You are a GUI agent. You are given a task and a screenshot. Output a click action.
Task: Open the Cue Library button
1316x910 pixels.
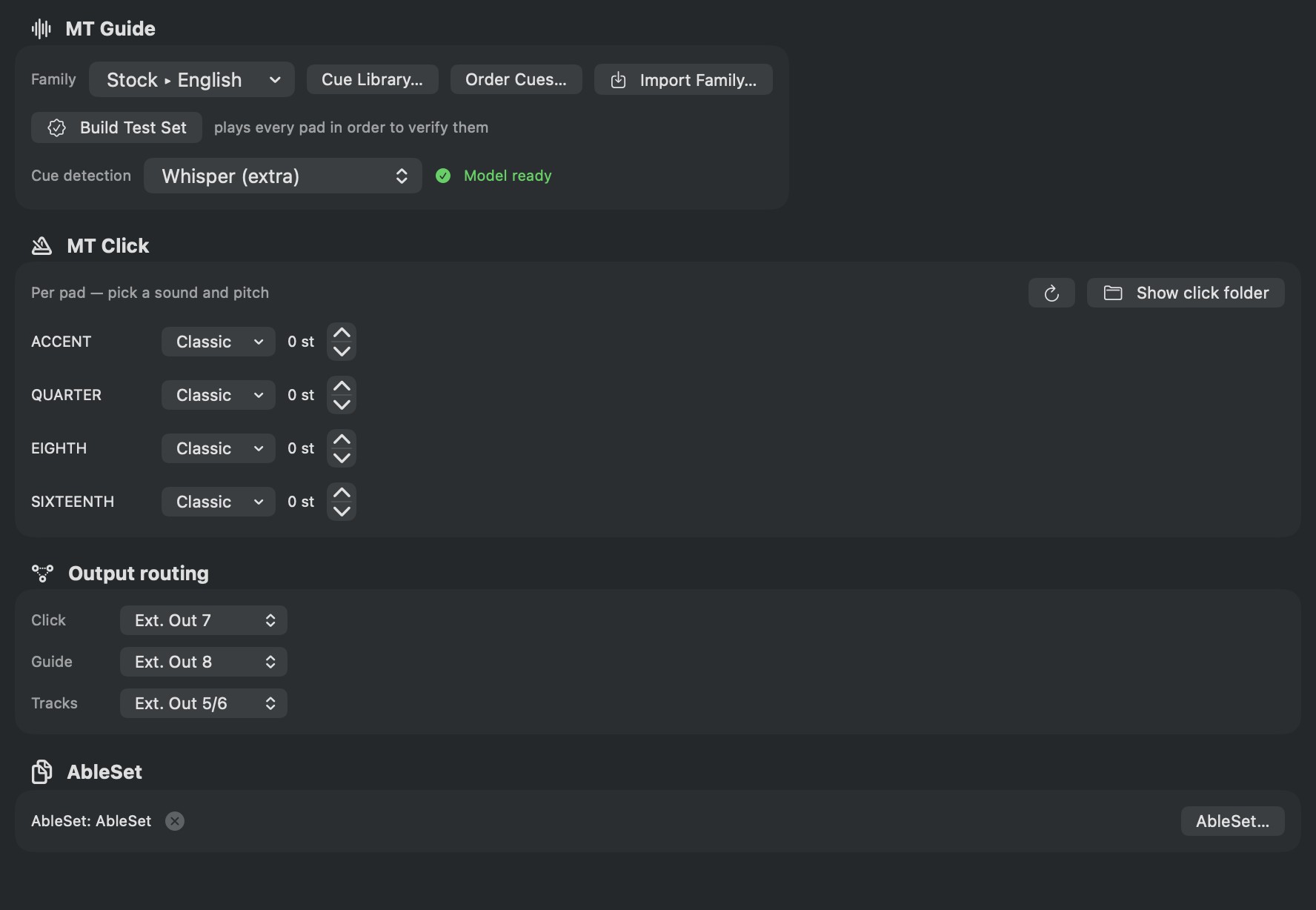[373, 79]
